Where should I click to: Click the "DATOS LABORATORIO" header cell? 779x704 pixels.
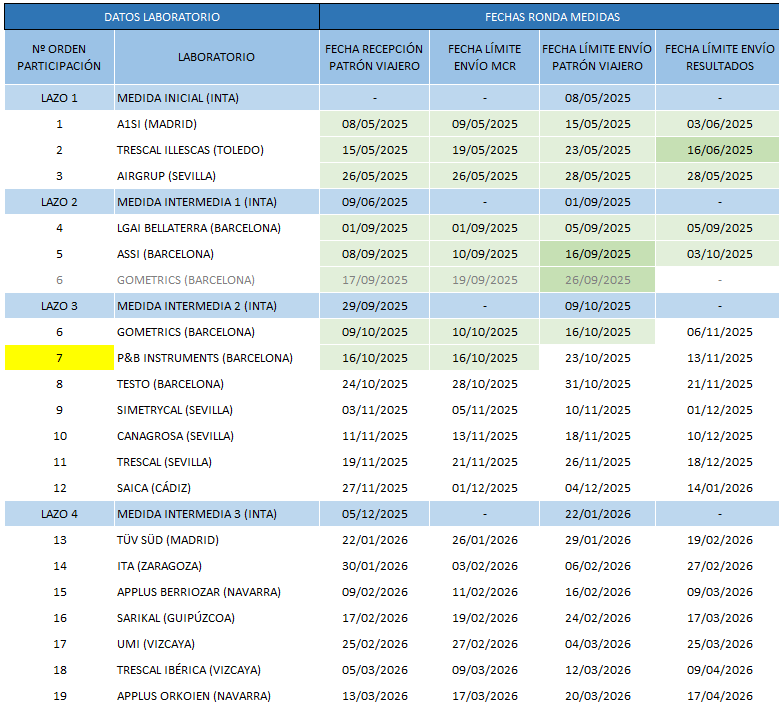pos(161,17)
